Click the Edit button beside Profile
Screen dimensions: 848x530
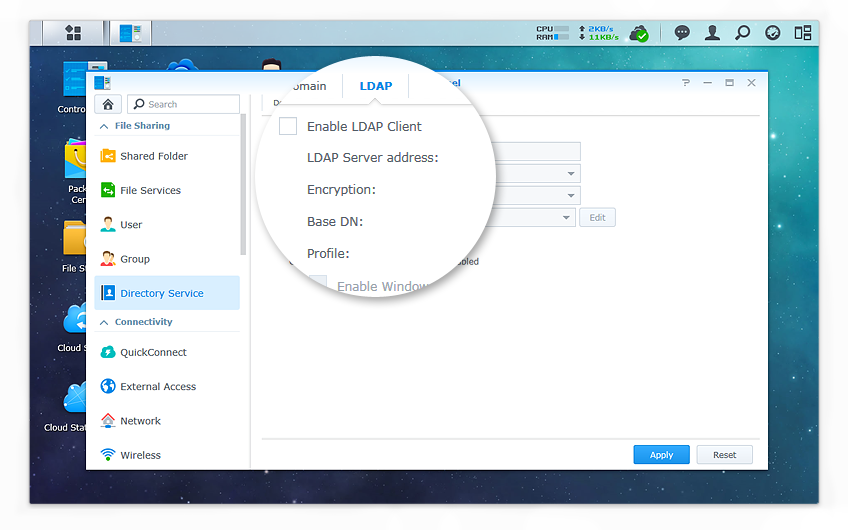pos(597,217)
